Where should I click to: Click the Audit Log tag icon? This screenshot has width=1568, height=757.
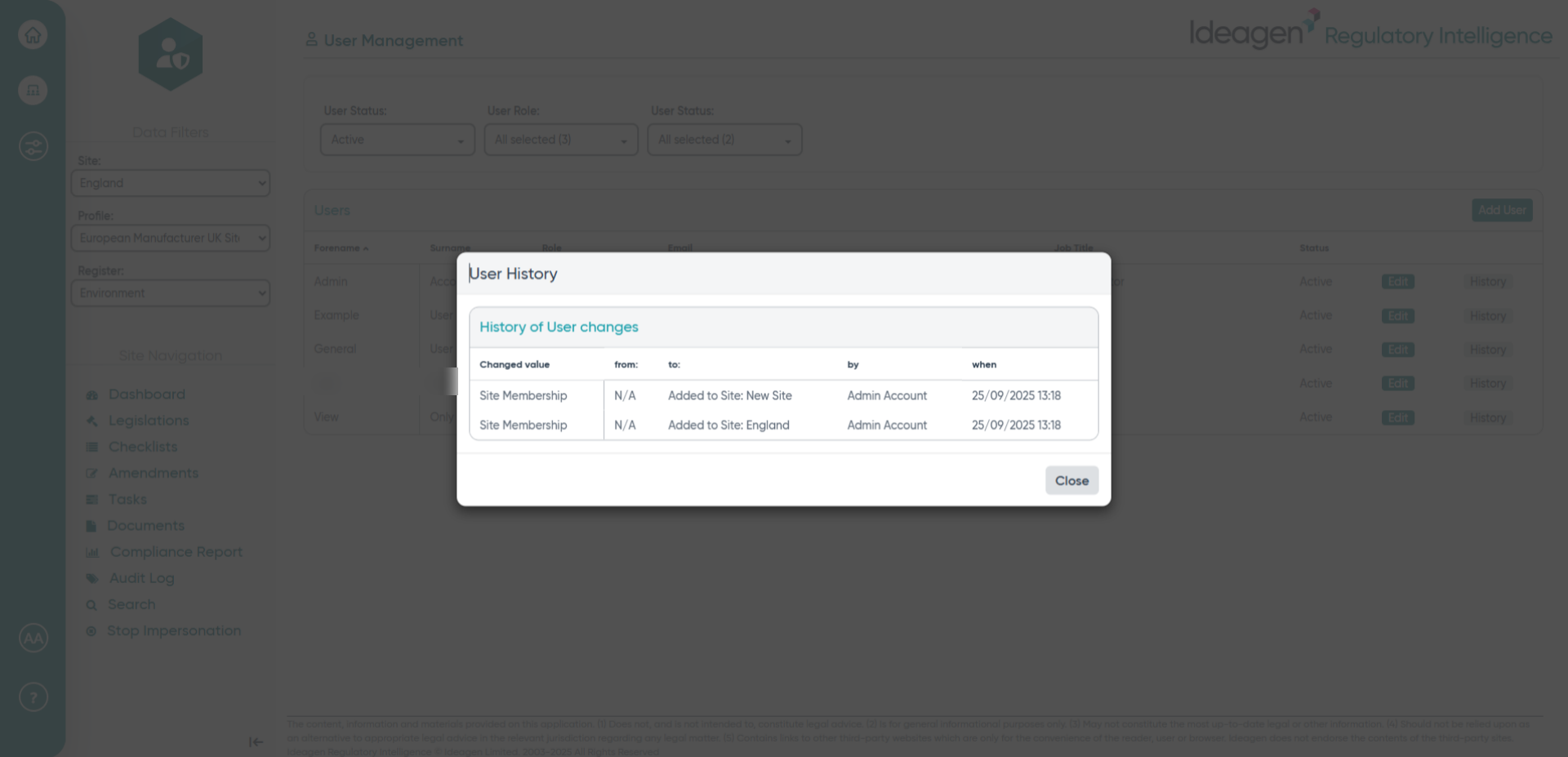pyautogui.click(x=91, y=579)
